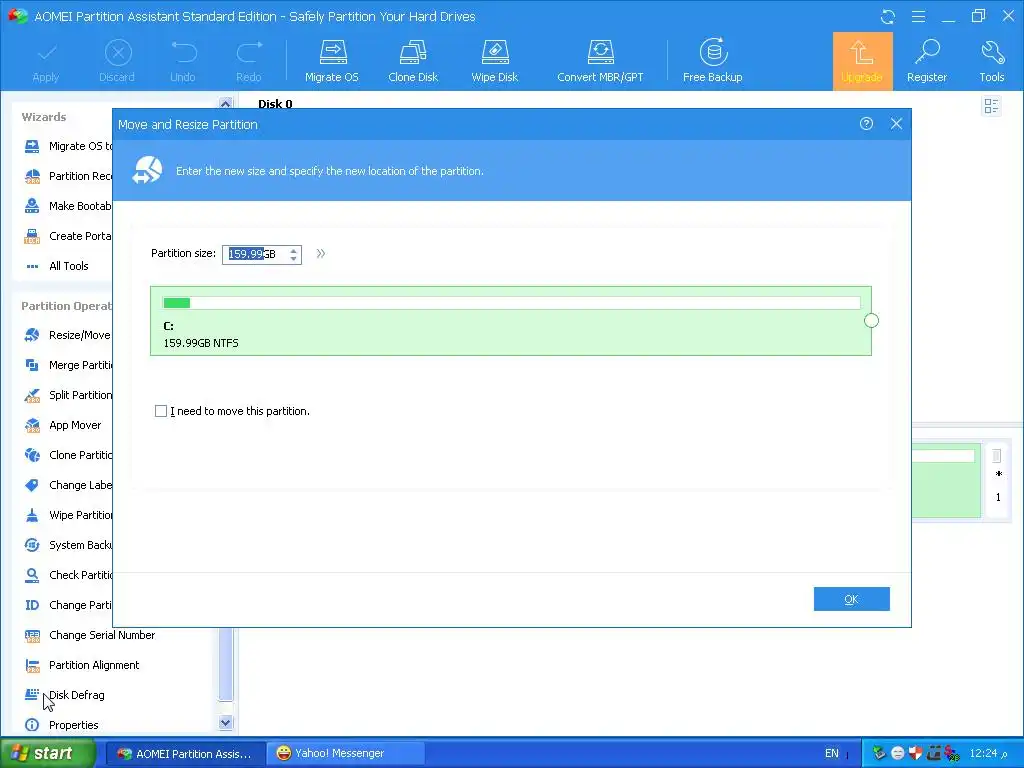The height and width of the screenshot is (768, 1024).
Task: Expand advanced options double chevron
Action: point(321,253)
